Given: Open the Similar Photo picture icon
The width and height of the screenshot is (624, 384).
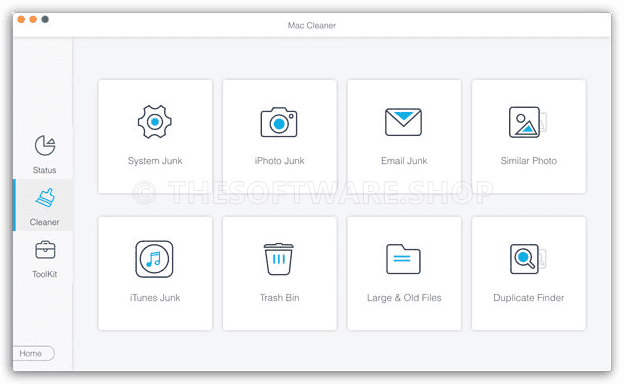Looking at the screenshot, I should coord(528,122).
